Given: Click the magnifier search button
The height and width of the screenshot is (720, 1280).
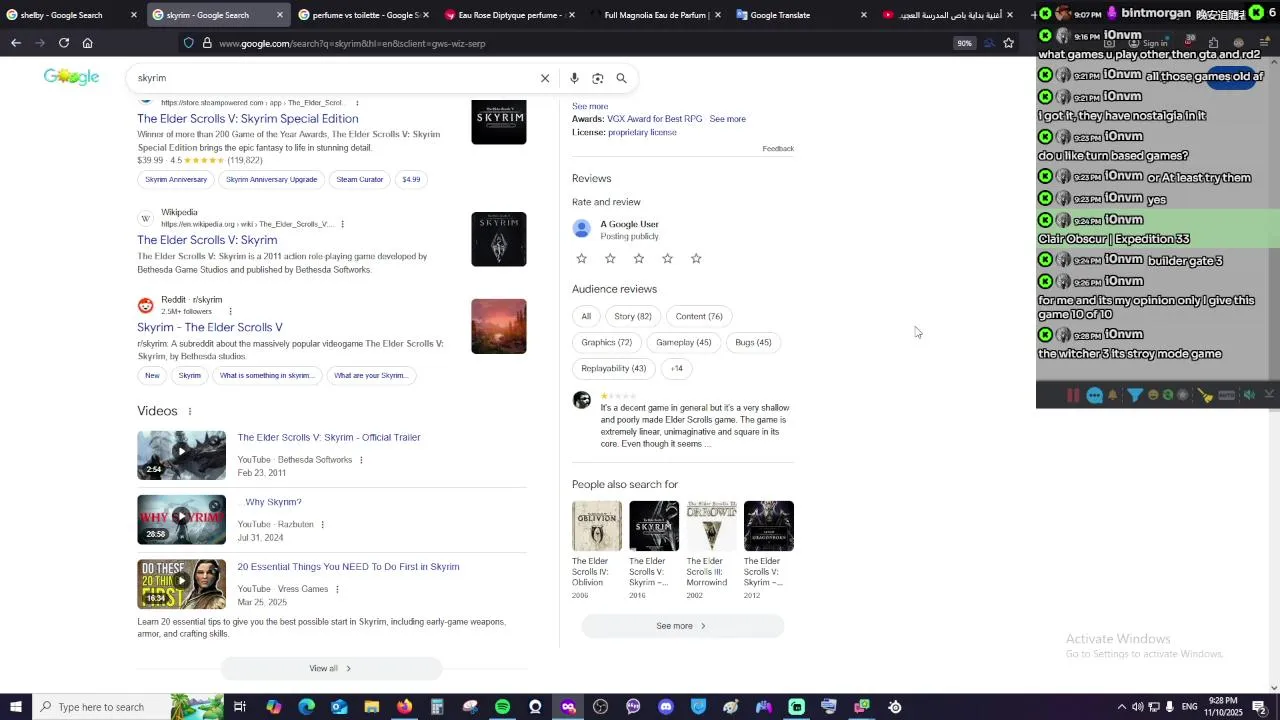Looking at the screenshot, I should (x=621, y=78).
